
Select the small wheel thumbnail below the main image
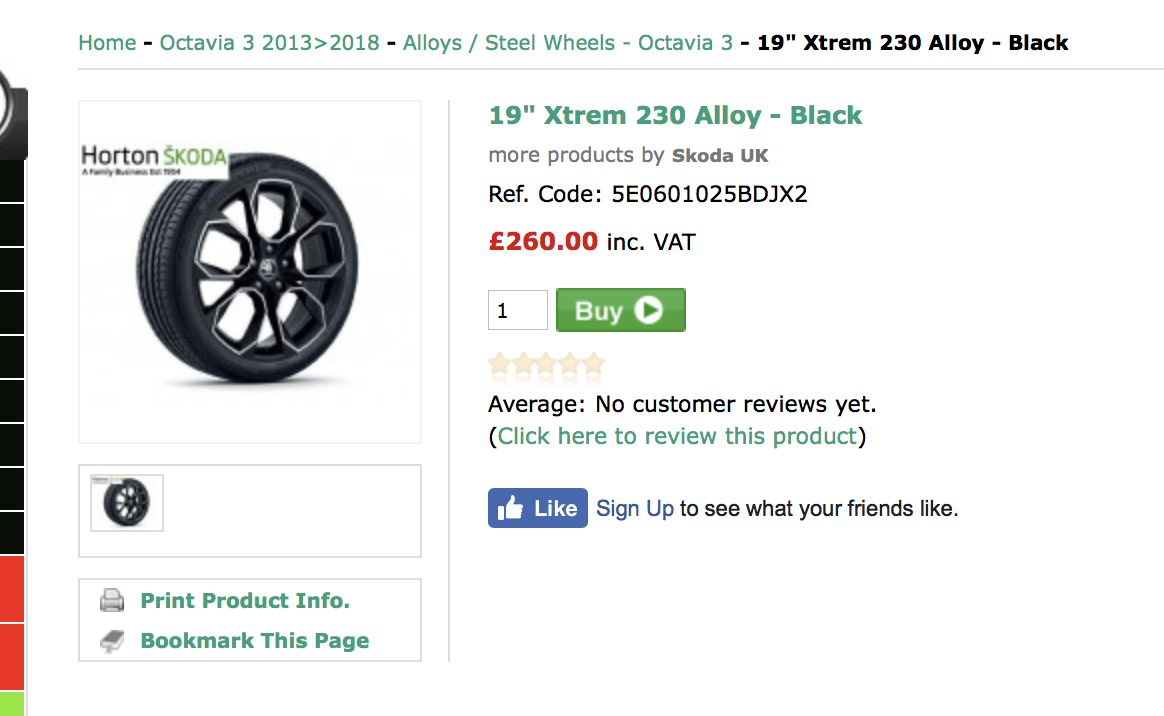[126, 502]
